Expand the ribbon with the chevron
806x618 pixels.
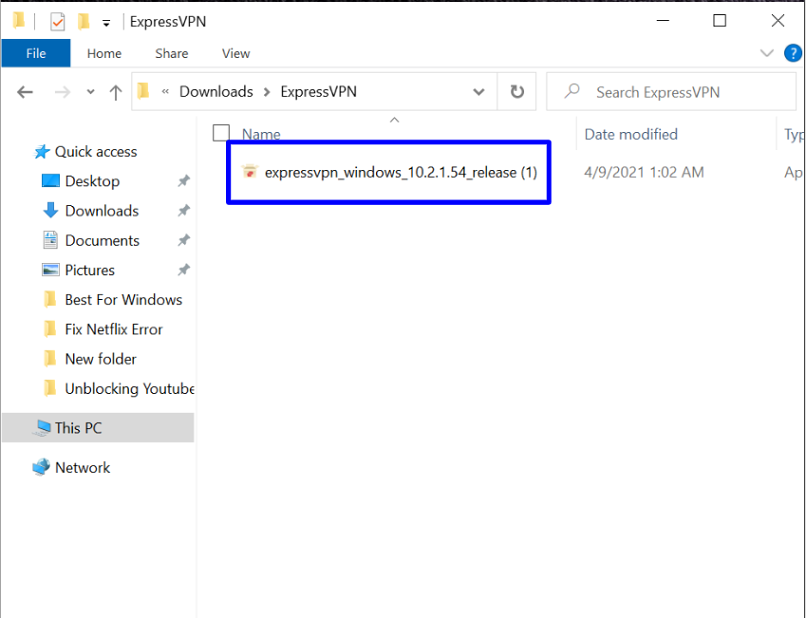[766, 53]
